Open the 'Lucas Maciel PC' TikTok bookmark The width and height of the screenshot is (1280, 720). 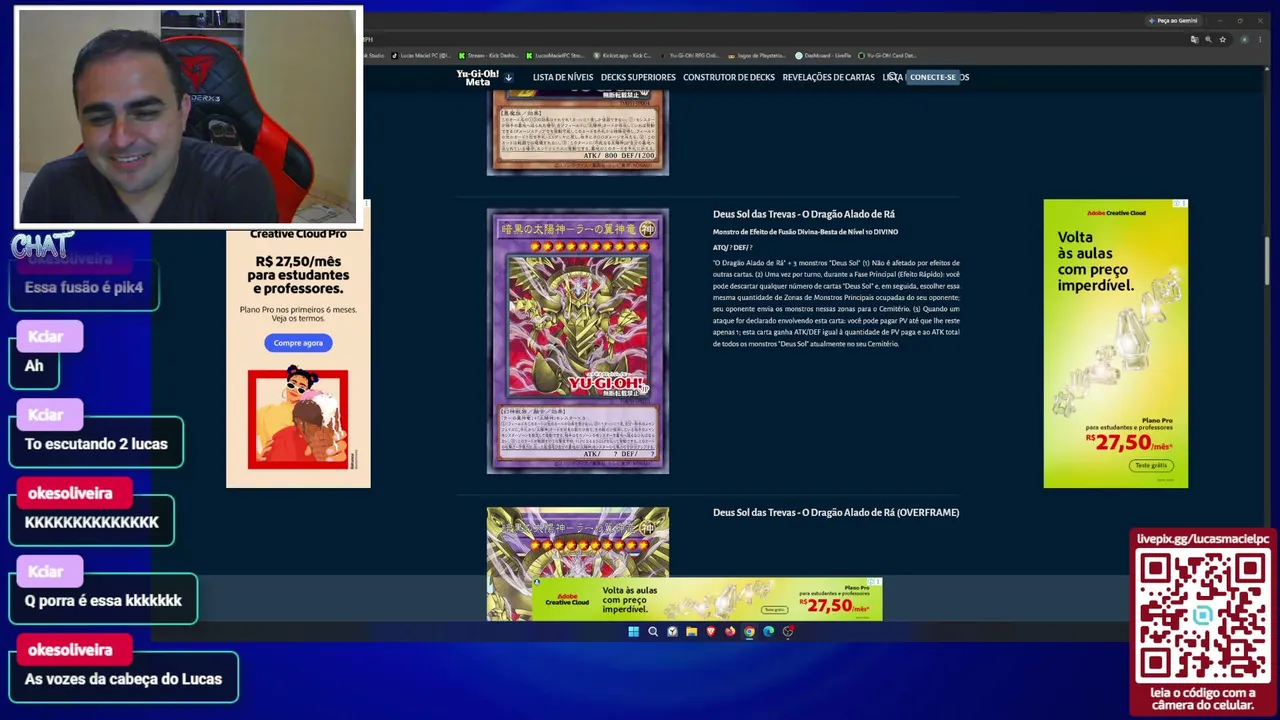[x=420, y=56]
